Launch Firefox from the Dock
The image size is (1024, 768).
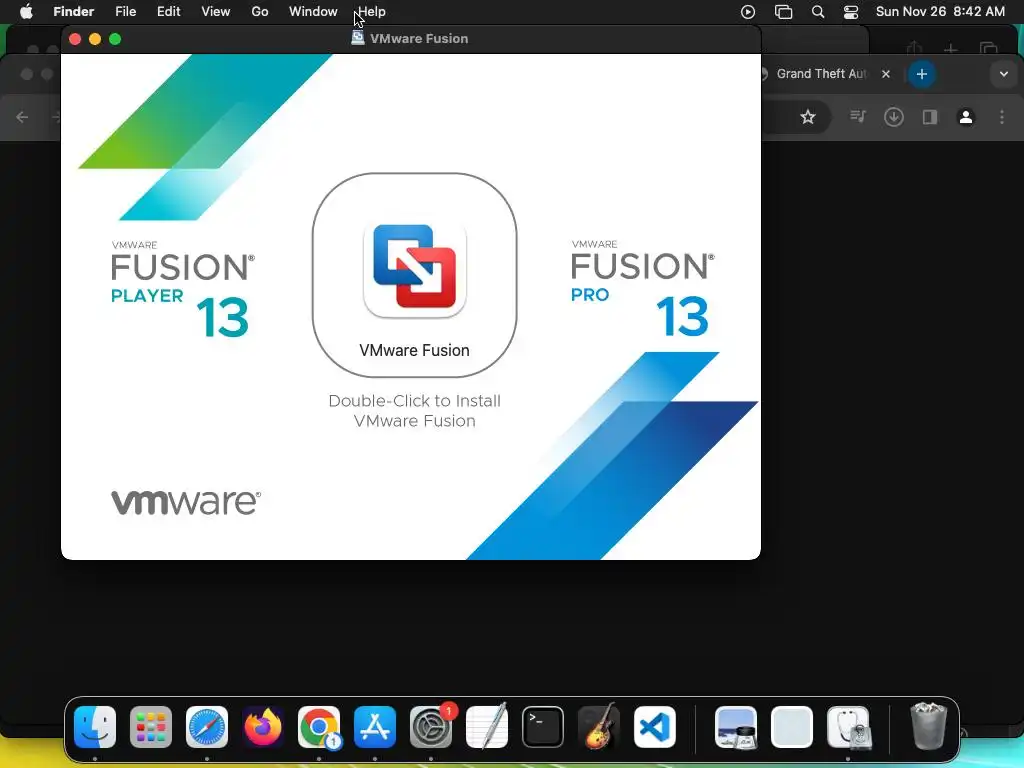click(x=263, y=727)
